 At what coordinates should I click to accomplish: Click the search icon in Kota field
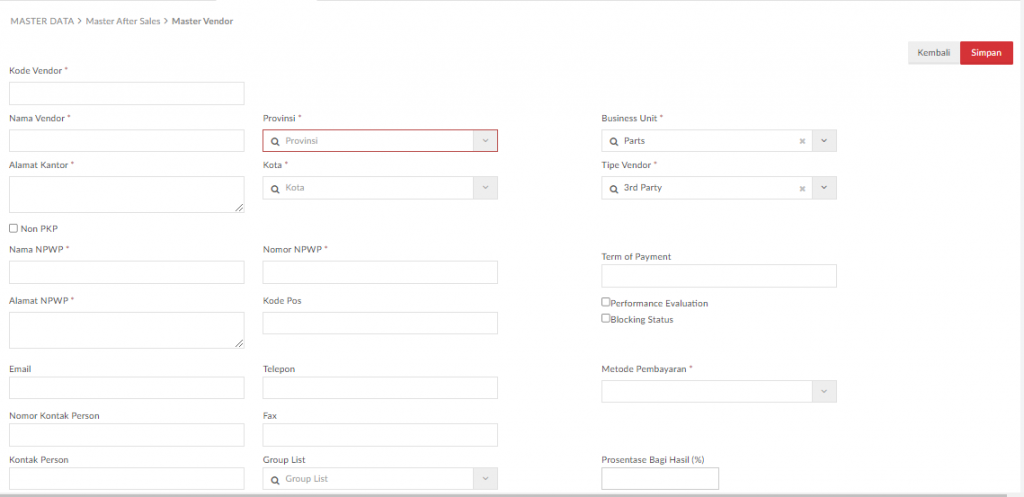[x=275, y=188]
